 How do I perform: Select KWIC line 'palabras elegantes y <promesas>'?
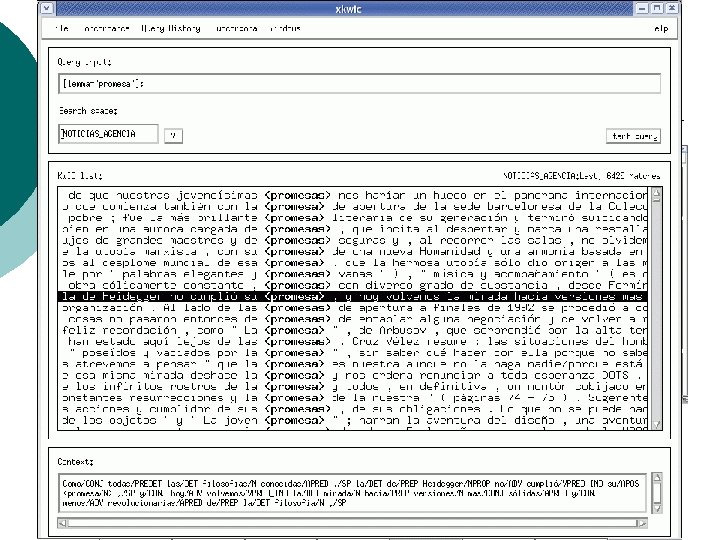click(354, 274)
